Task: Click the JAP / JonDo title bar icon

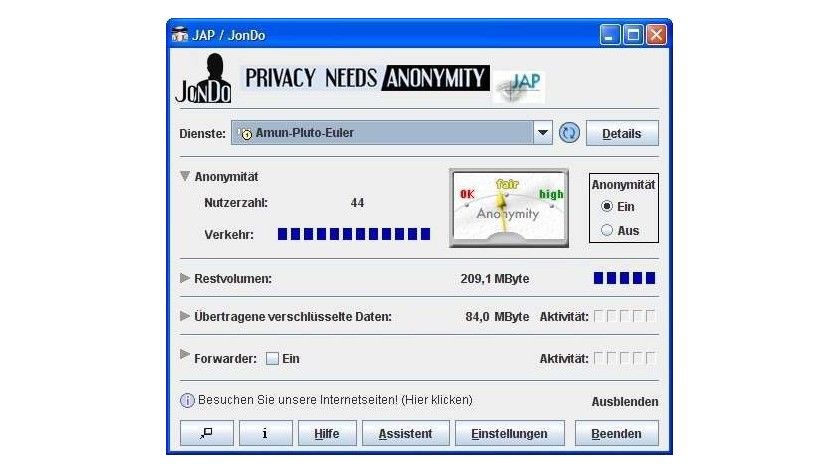Action: coord(179,35)
